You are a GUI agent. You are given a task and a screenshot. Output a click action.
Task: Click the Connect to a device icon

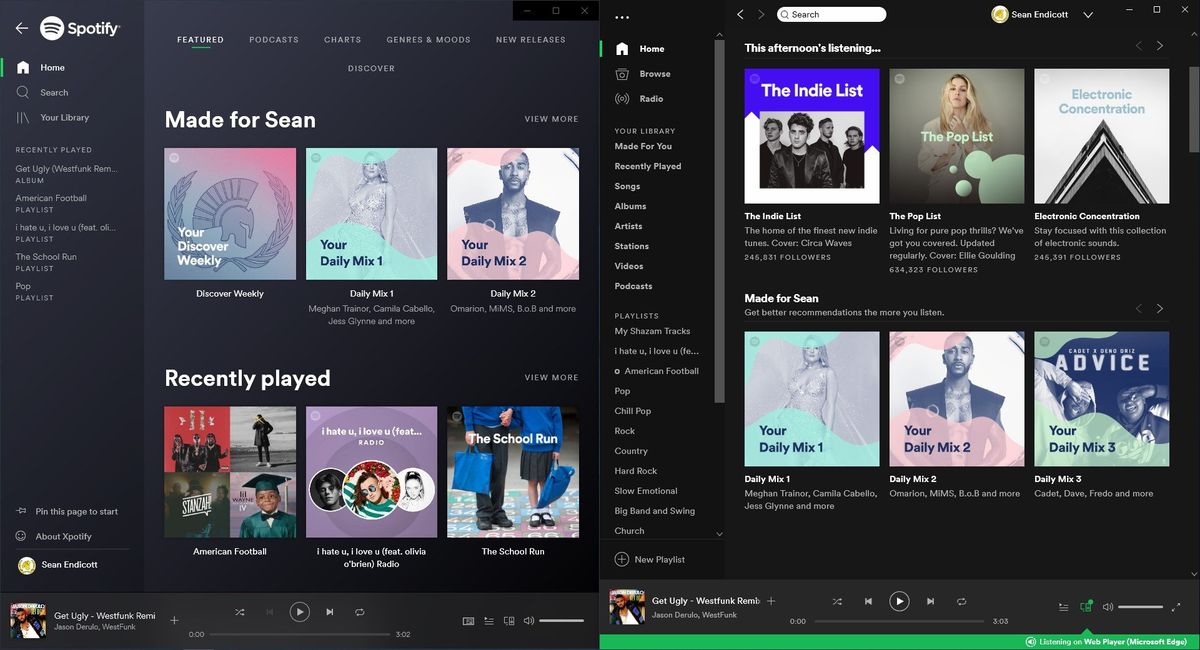coord(1086,607)
